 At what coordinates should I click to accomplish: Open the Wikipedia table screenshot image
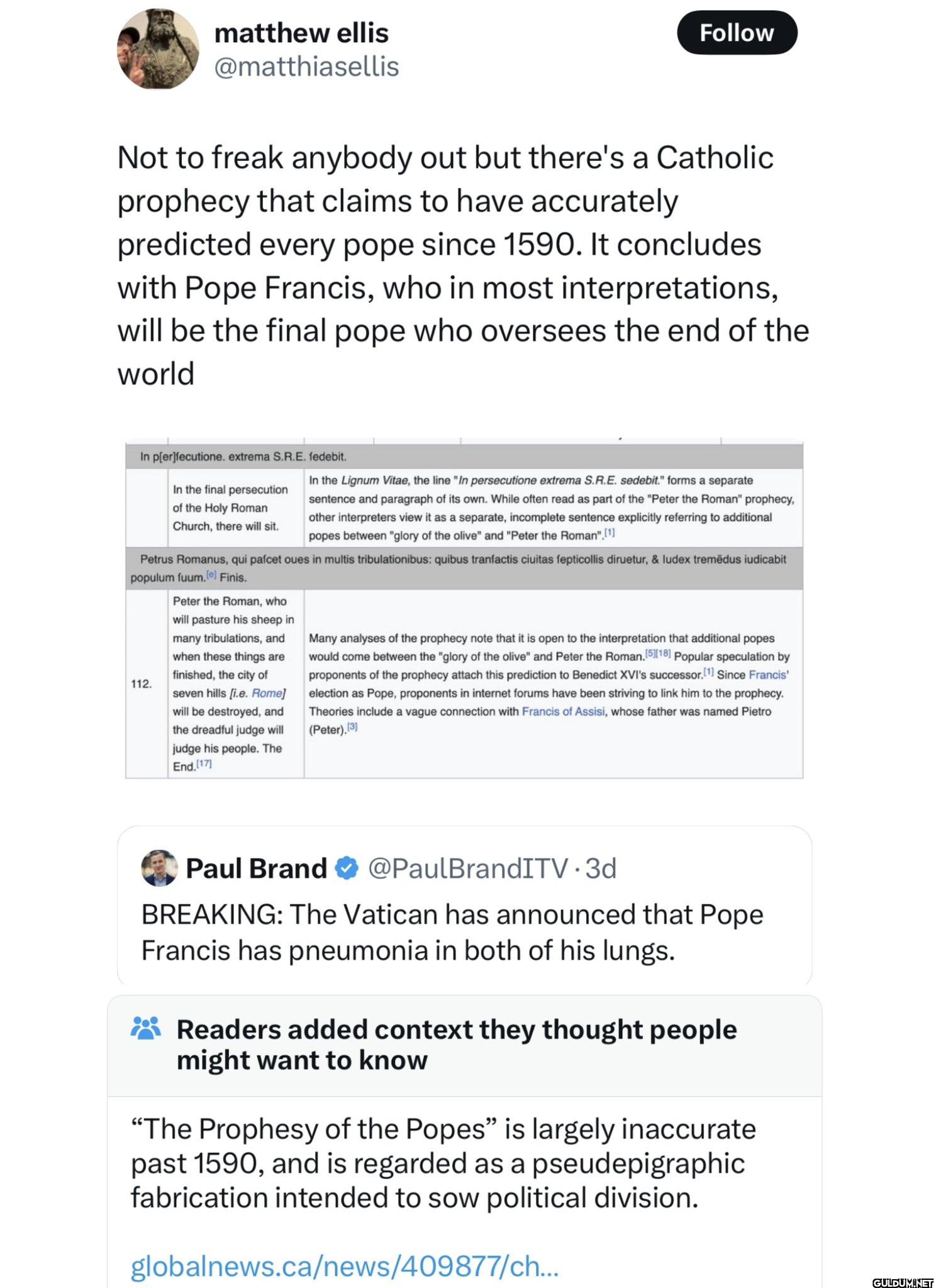point(464,608)
